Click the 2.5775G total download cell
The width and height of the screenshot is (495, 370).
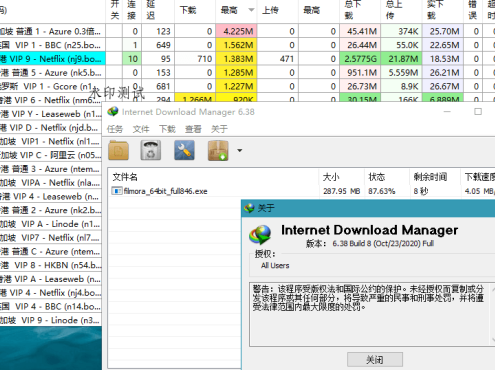click(360, 59)
